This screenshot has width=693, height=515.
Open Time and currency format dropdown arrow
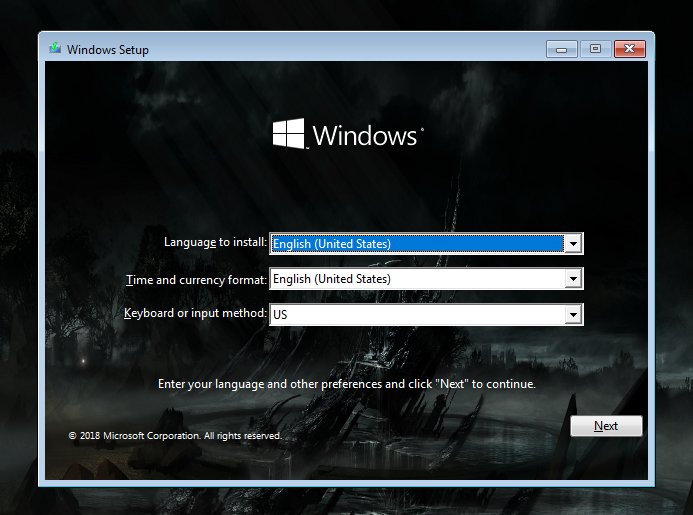573,279
